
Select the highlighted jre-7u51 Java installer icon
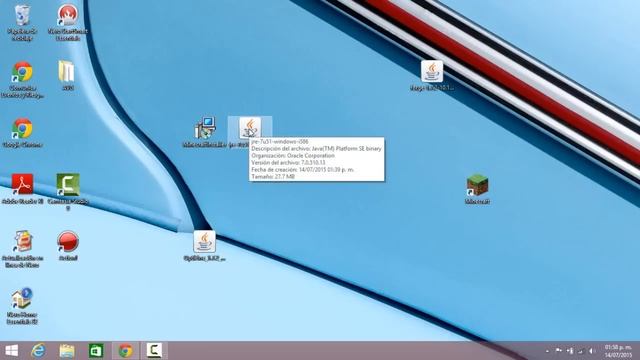(x=250, y=129)
